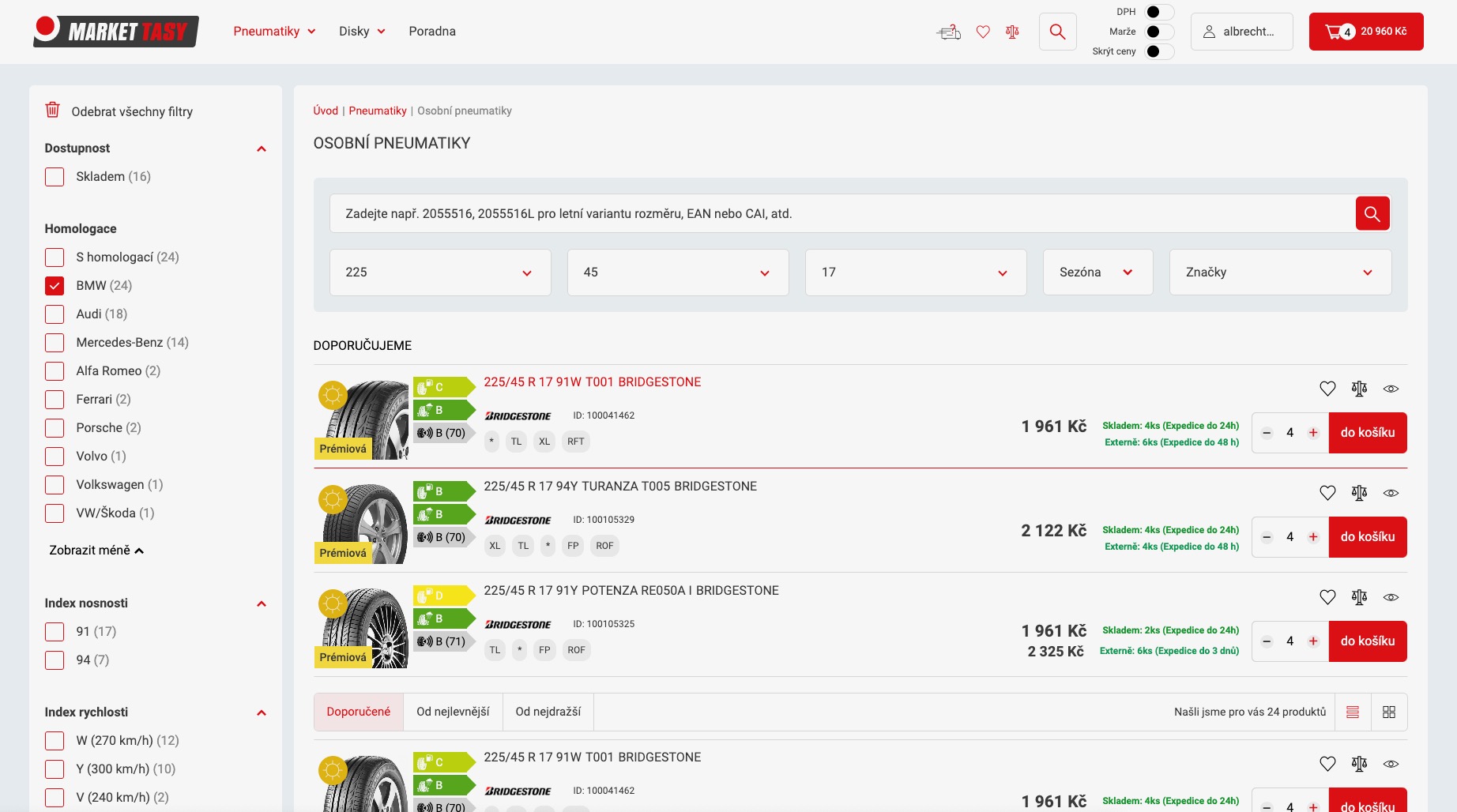Add Potenza RE050A tyre to favorites

pyautogui.click(x=1327, y=597)
